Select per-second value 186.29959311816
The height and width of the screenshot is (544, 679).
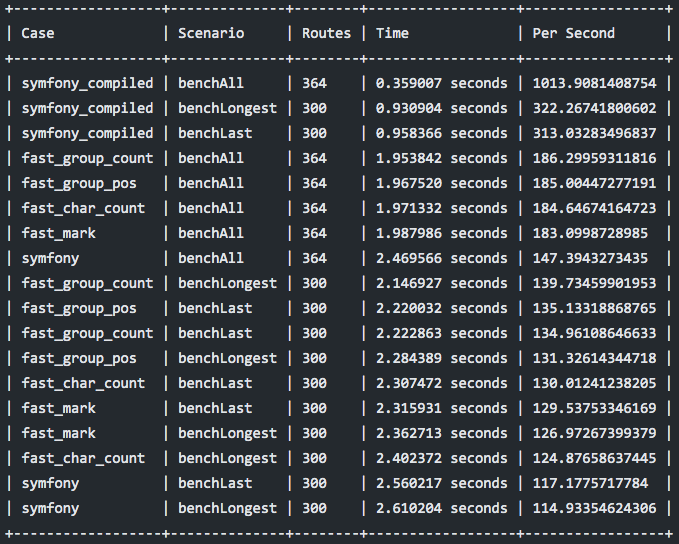point(595,158)
